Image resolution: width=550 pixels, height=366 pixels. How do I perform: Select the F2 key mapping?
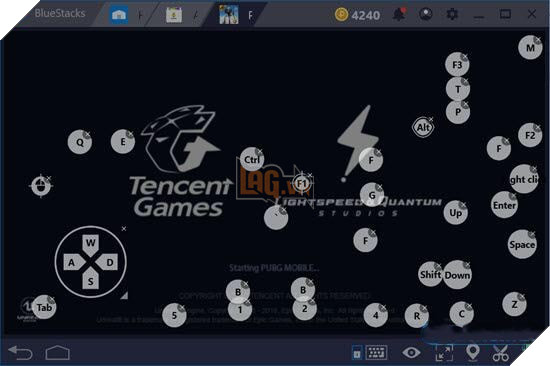click(530, 135)
